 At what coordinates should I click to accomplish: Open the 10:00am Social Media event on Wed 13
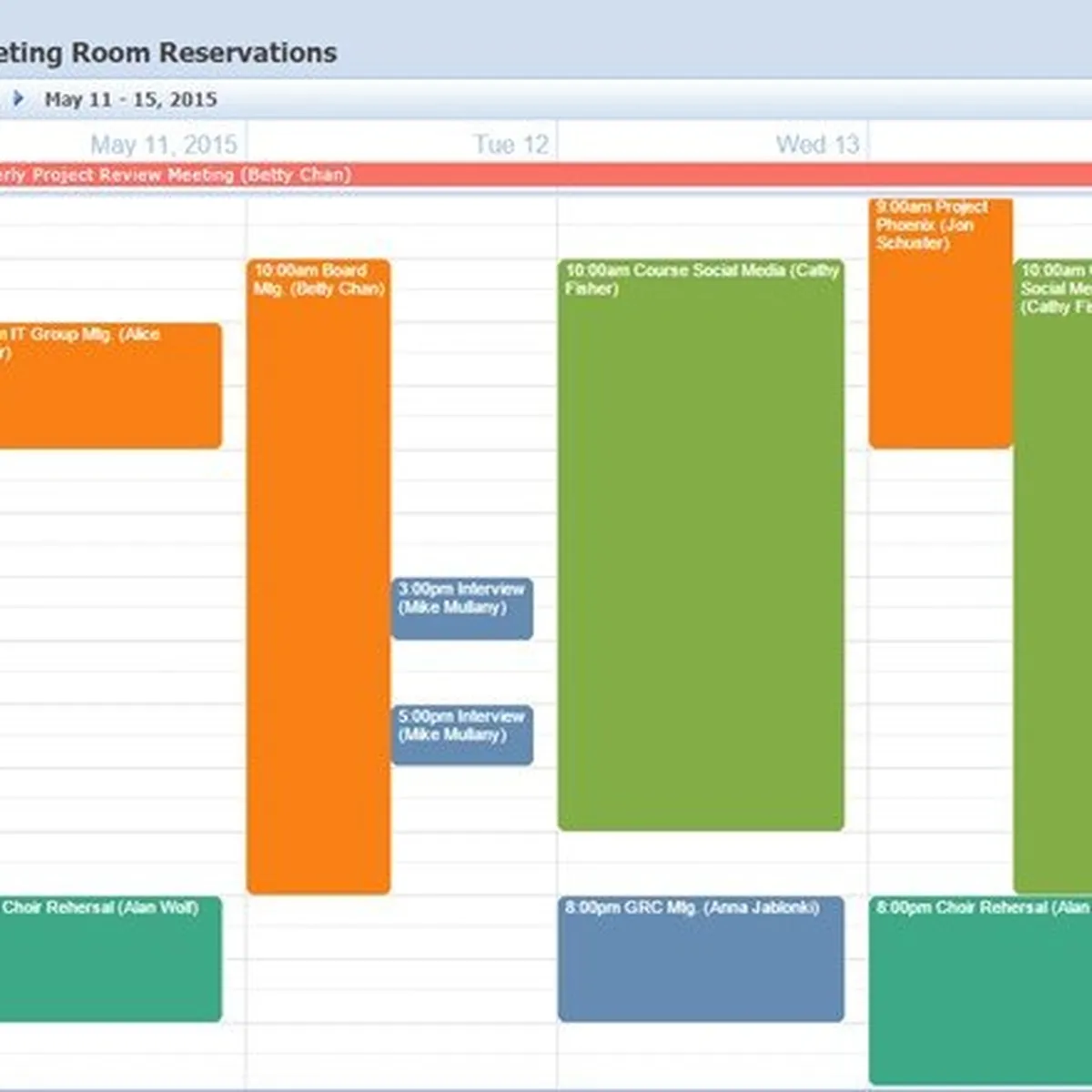coord(1053,576)
